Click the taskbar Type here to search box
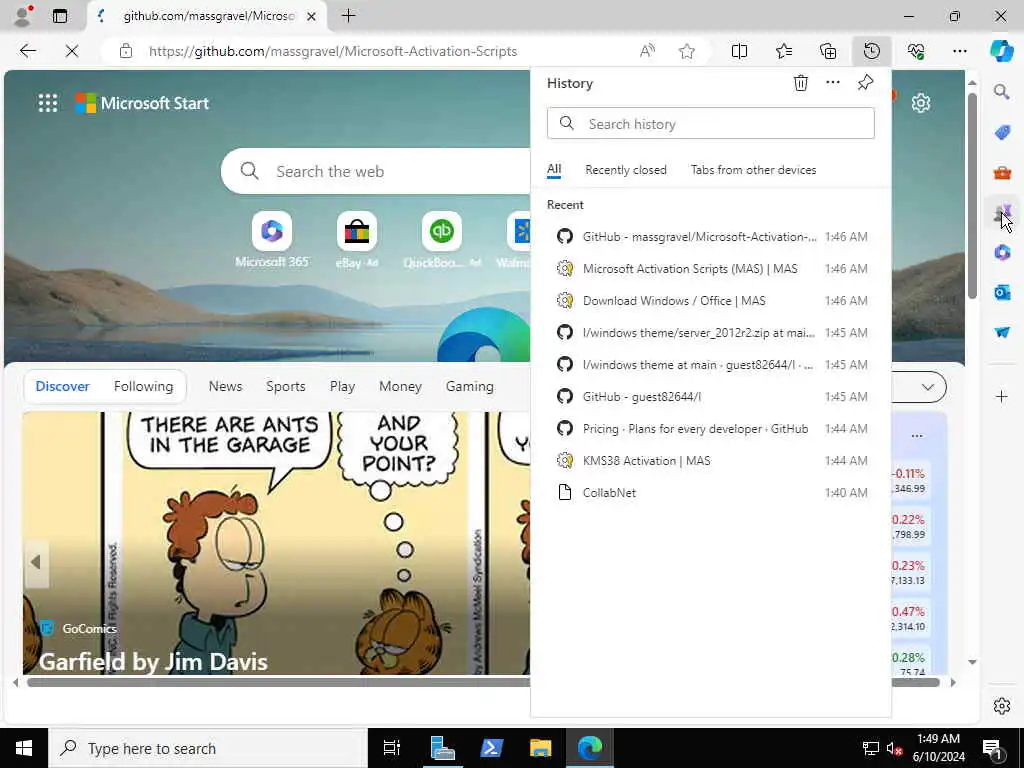 click(x=208, y=748)
